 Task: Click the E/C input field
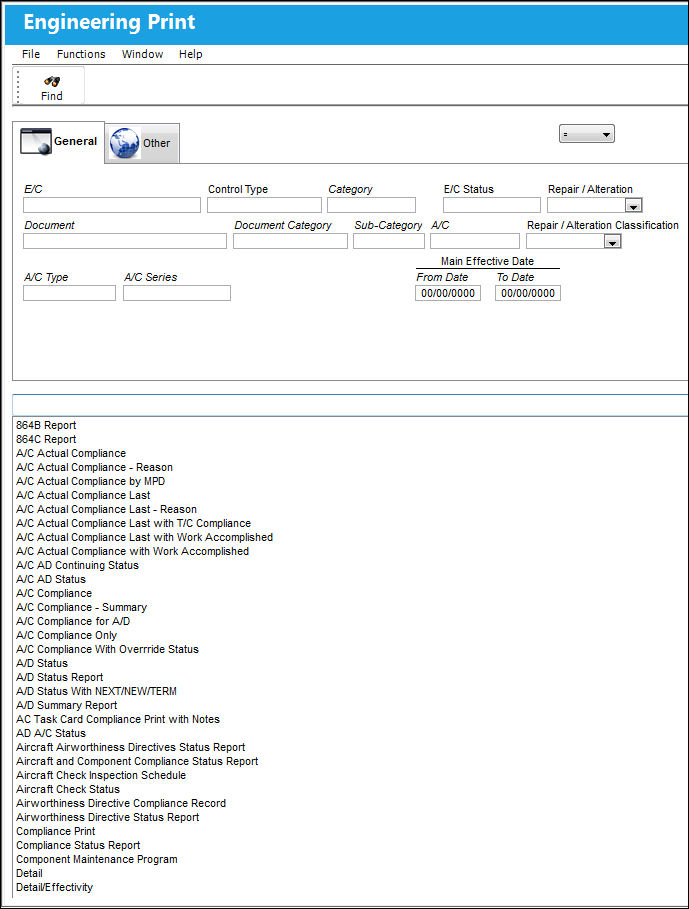(112, 205)
